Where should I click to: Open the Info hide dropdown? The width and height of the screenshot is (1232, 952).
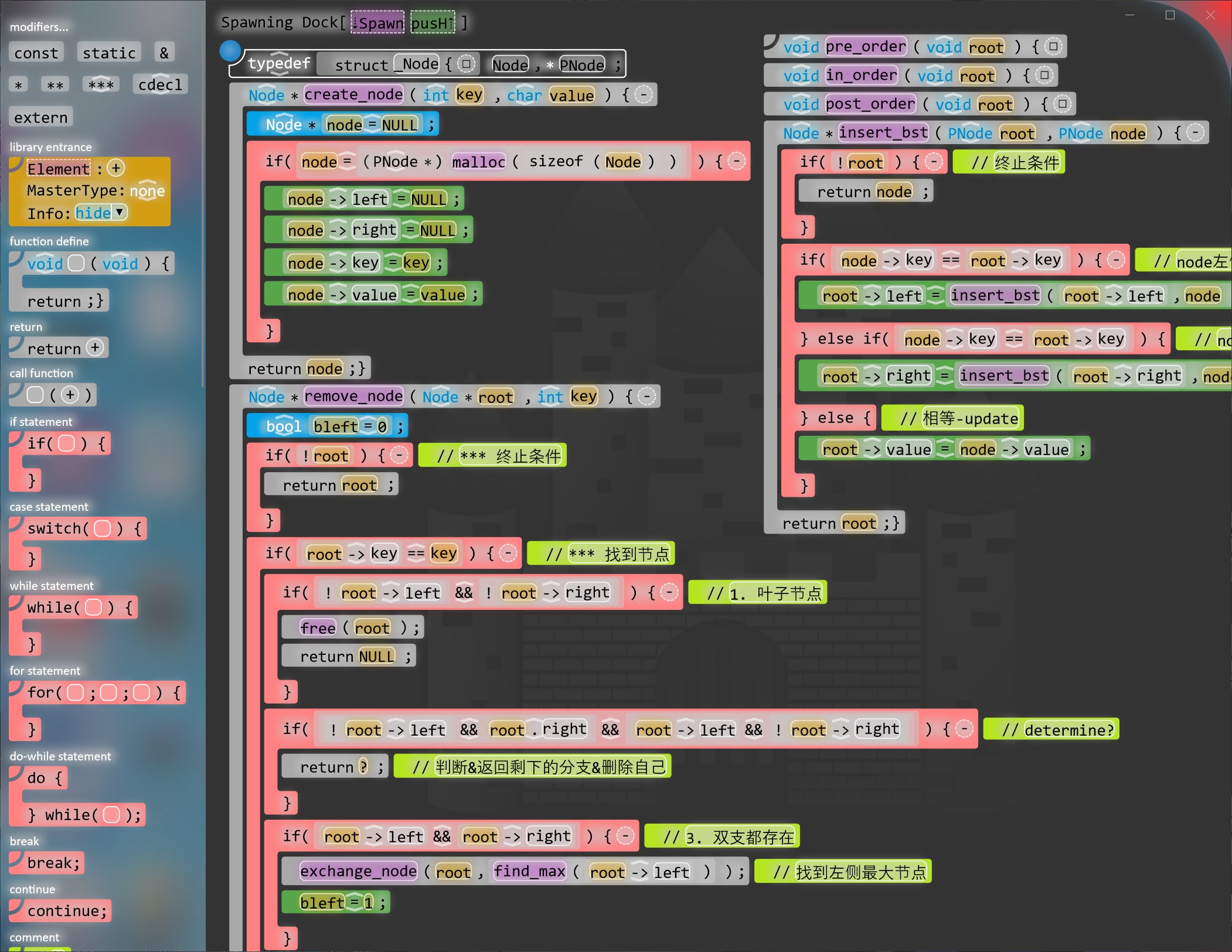119,212
